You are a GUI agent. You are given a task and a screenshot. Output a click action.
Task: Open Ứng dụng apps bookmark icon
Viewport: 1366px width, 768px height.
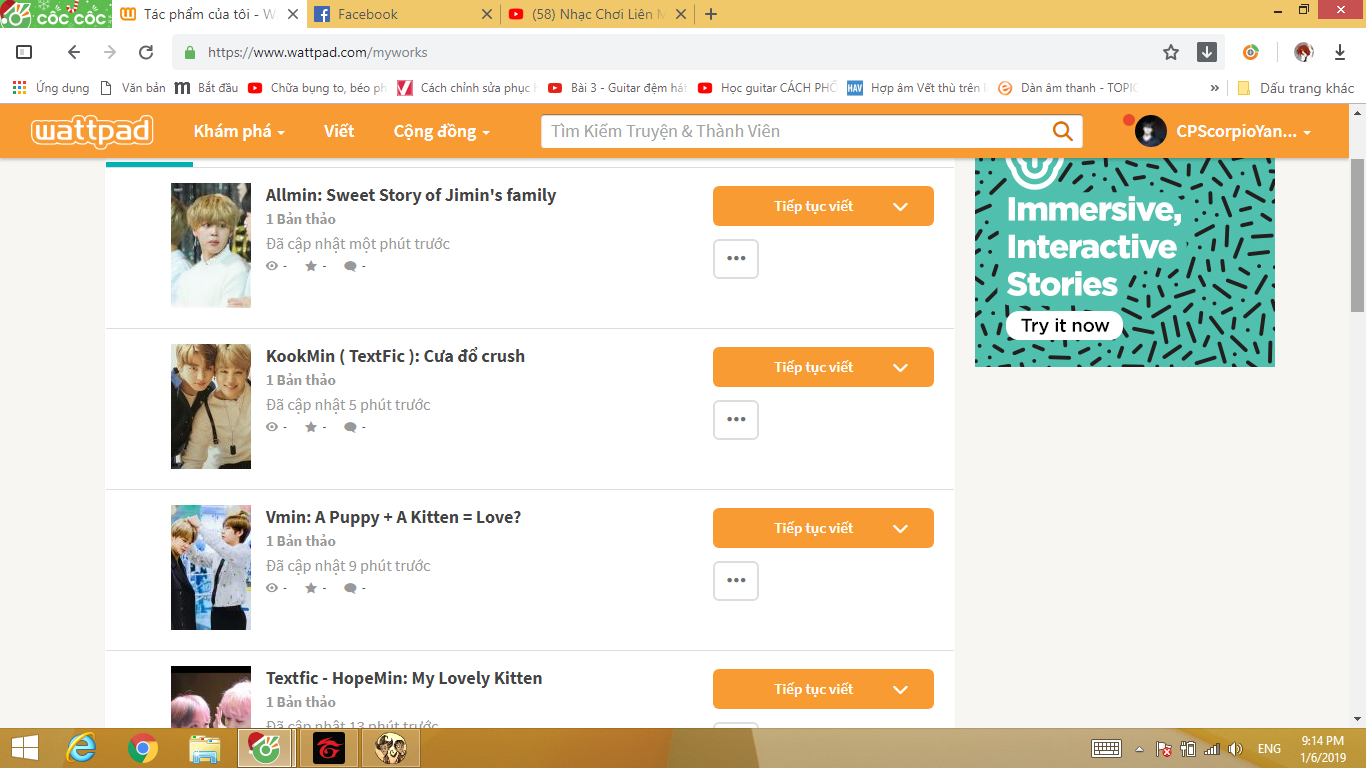click(19, 88)
